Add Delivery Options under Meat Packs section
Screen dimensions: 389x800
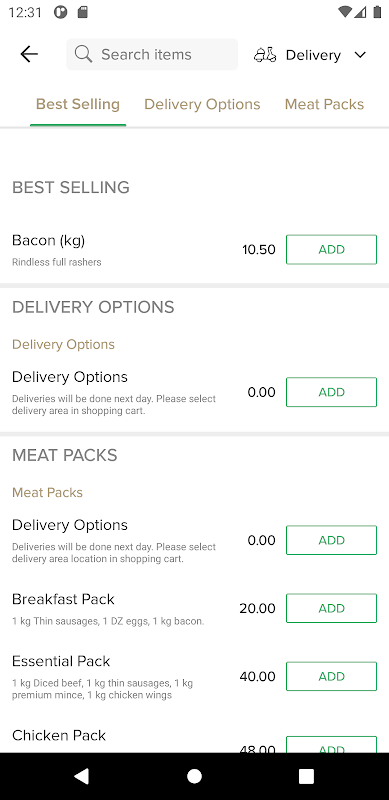pos(331,540)
